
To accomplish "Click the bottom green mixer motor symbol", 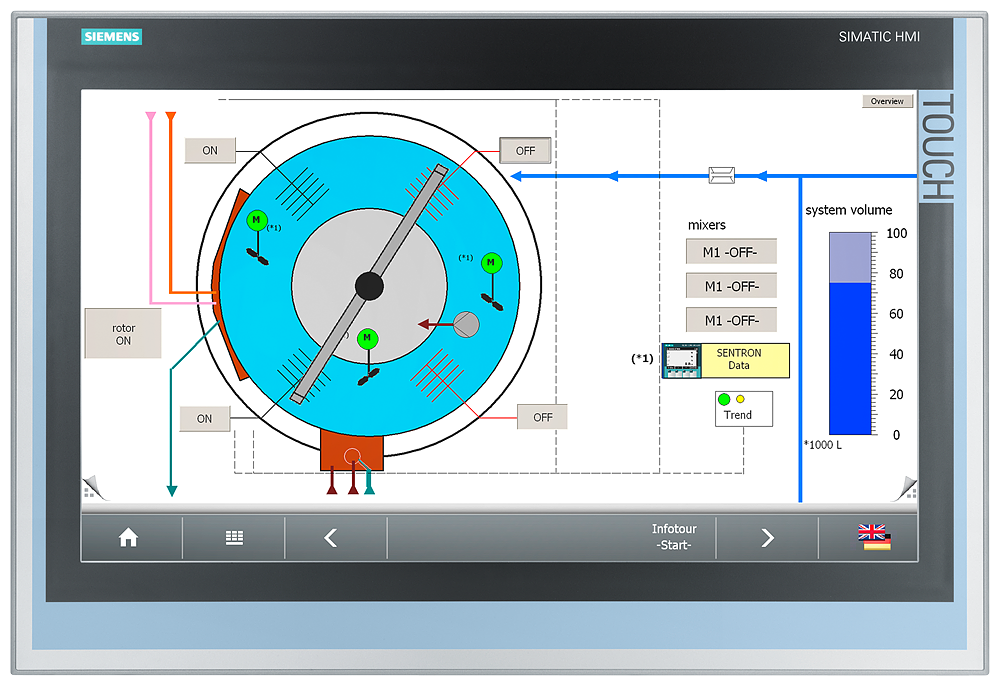I will [368, 338].
